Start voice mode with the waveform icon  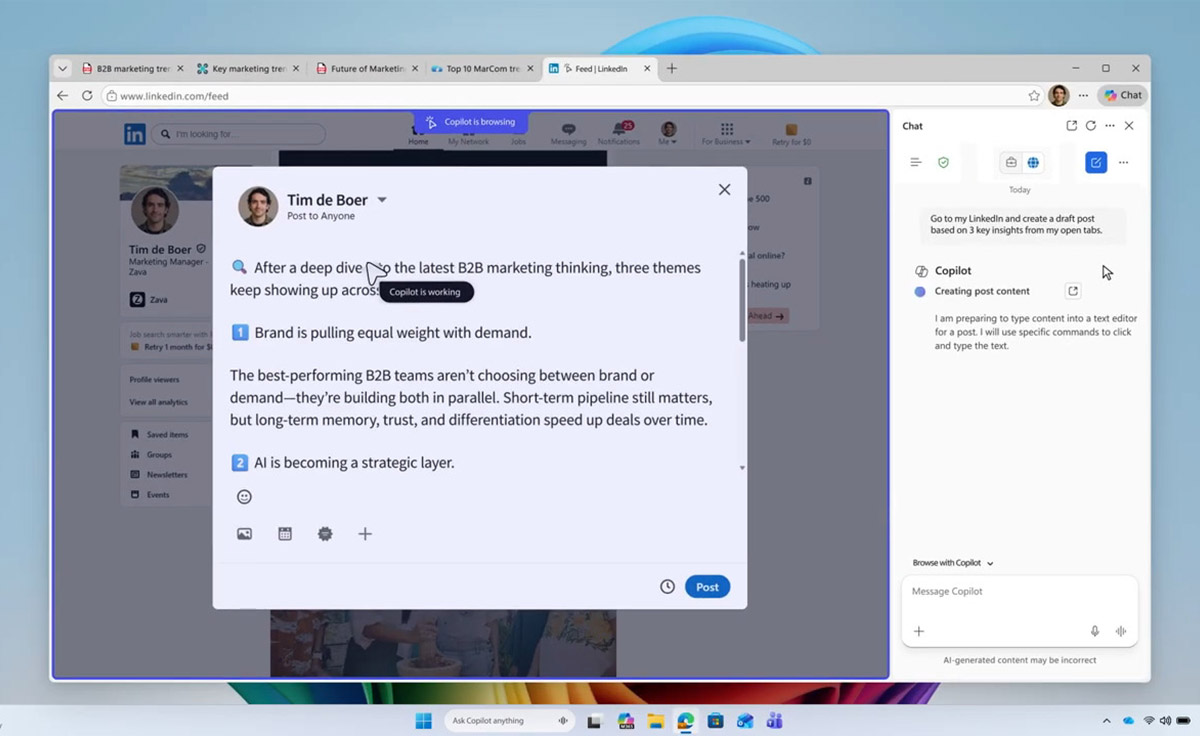1121,631
